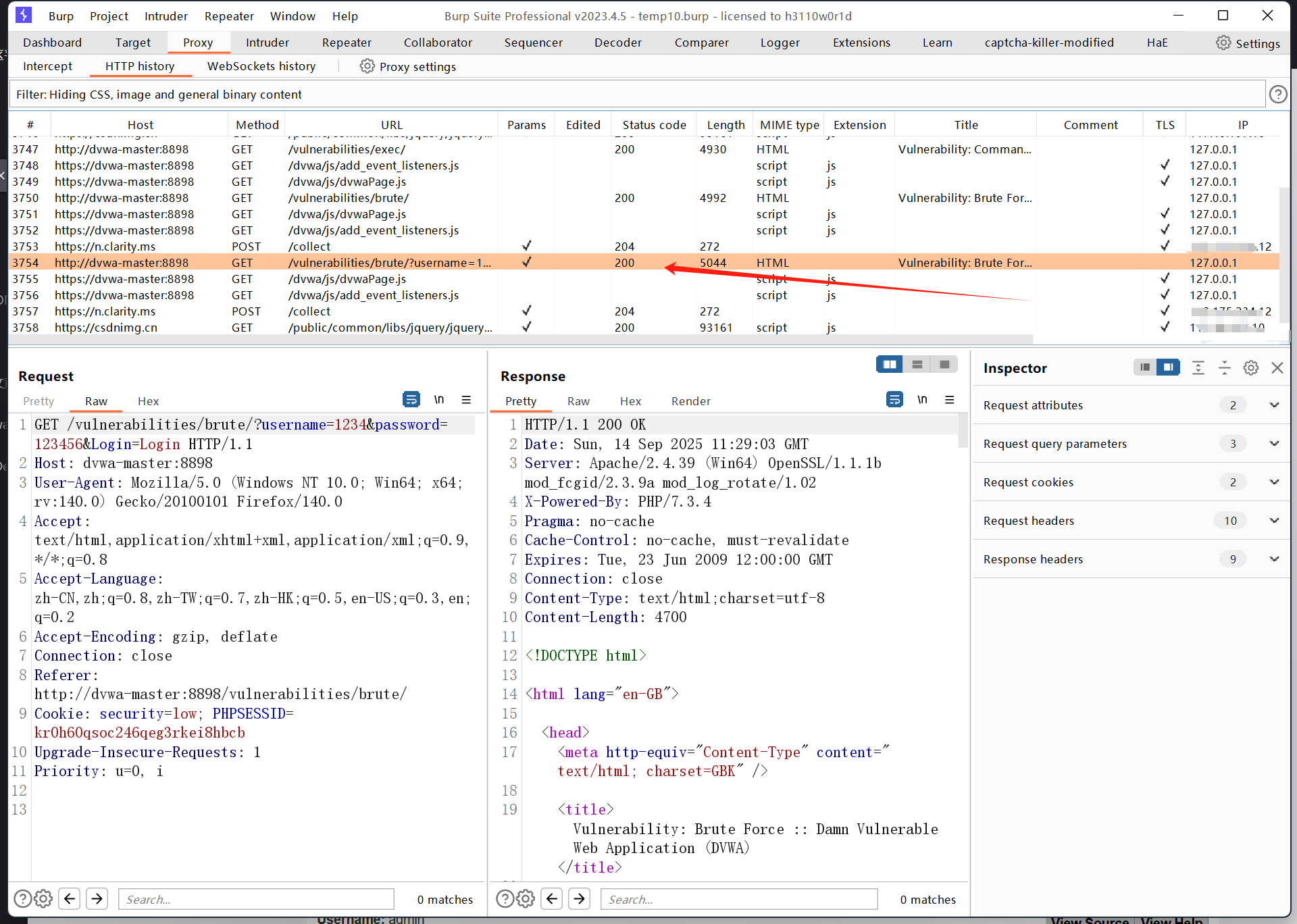Open response hamburger options menu

pyautogui.click(x=949, y=400)
